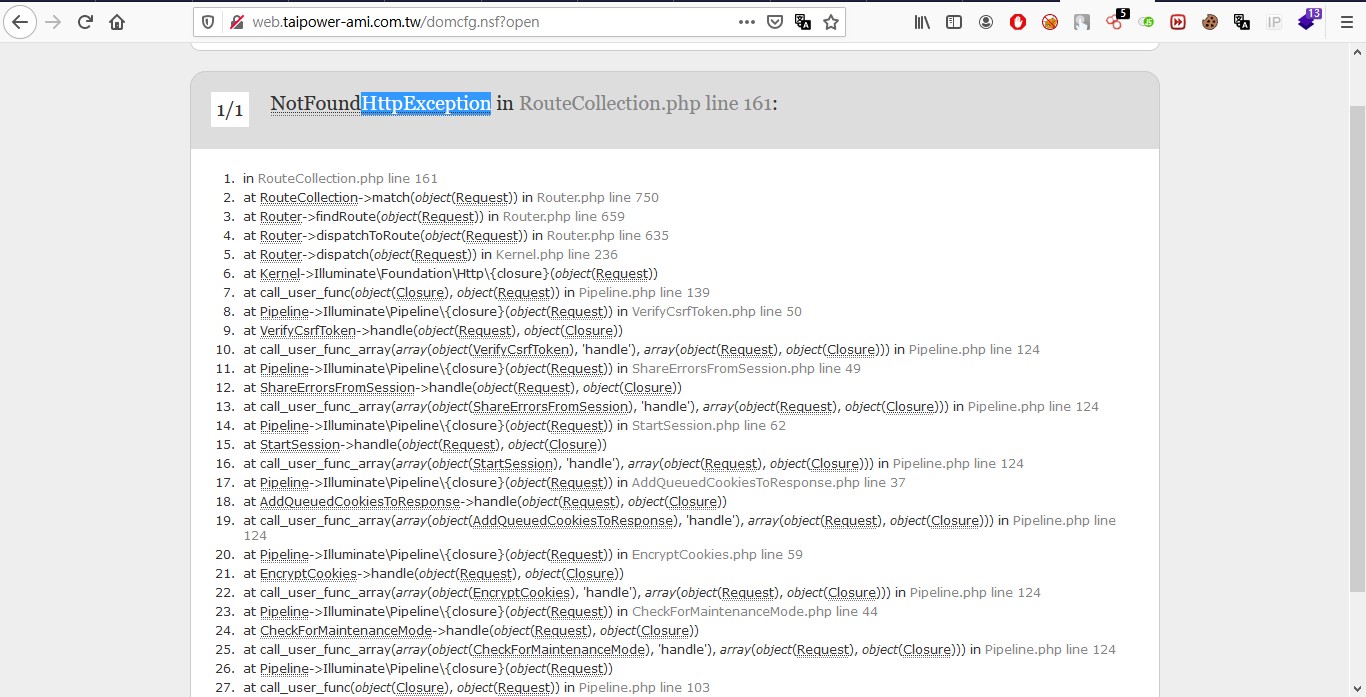Click 'StartSession.php line 62' text

click(709, 425)
